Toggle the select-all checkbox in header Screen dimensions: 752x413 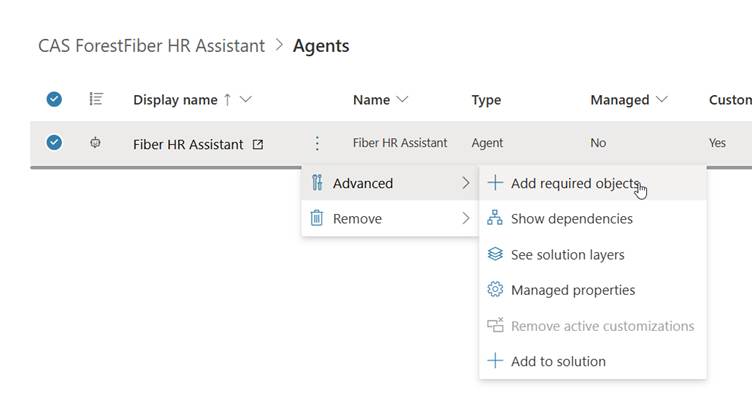click(x=54, y=99)
